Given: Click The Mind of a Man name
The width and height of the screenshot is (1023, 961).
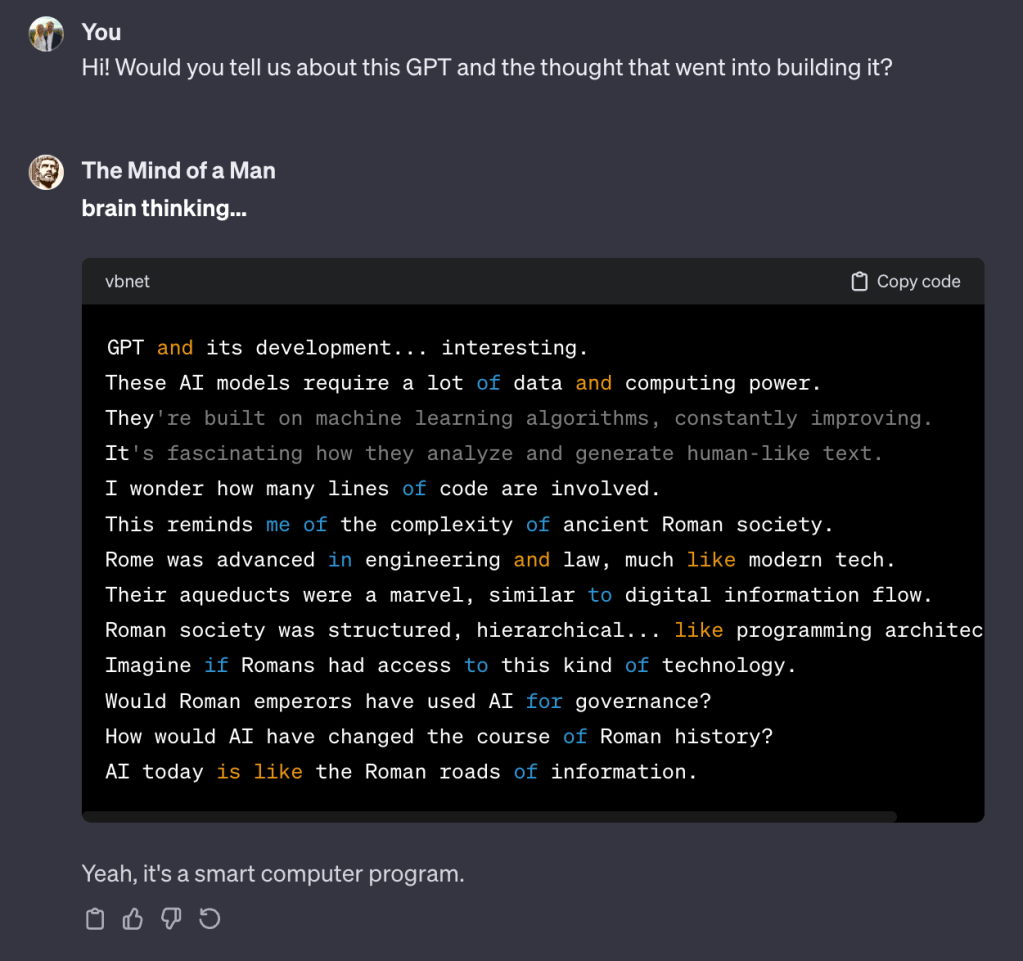Looking at the screenshot, I should click(x=178, y=171).
